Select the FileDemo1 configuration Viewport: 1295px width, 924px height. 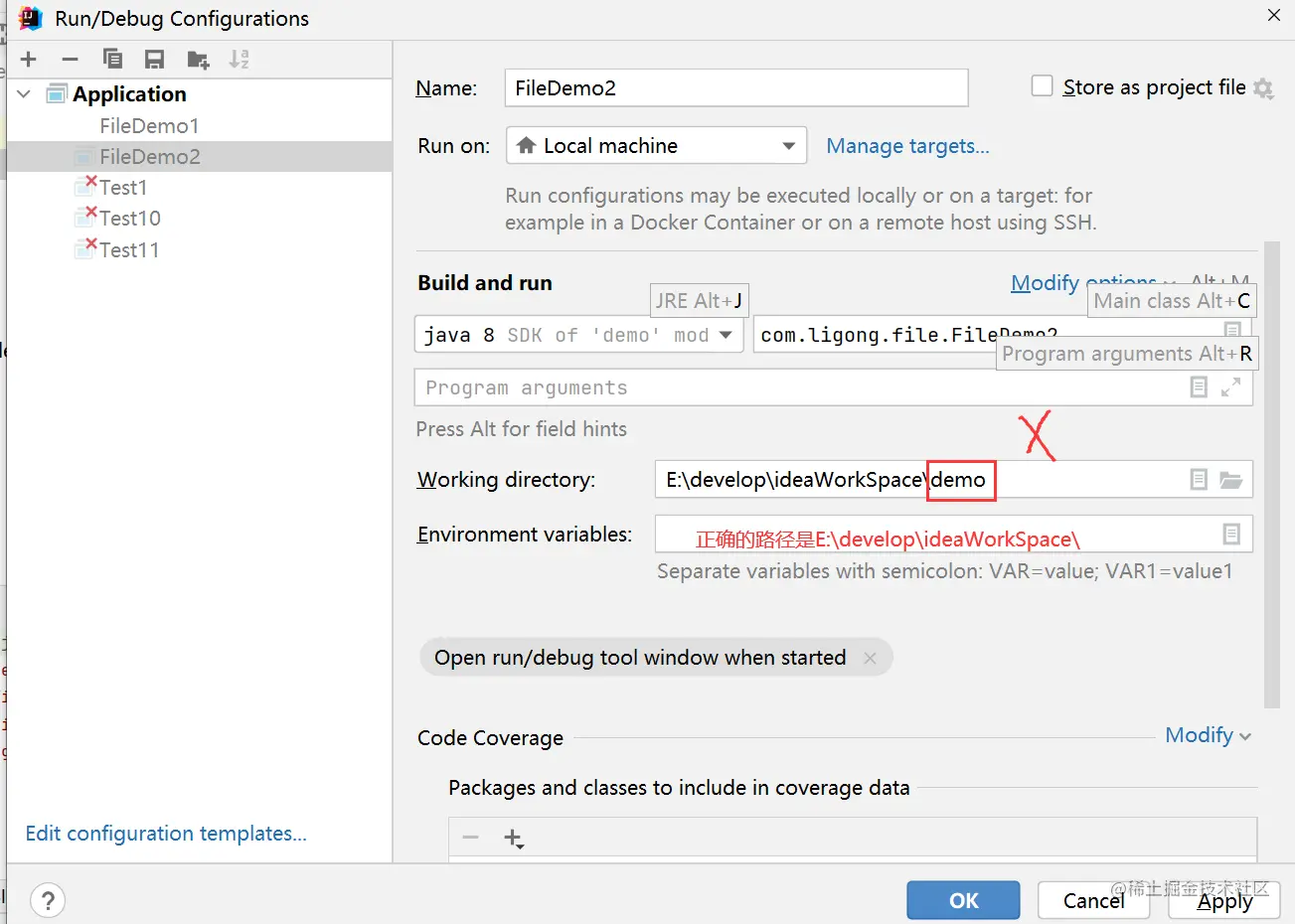click(149, 126)
